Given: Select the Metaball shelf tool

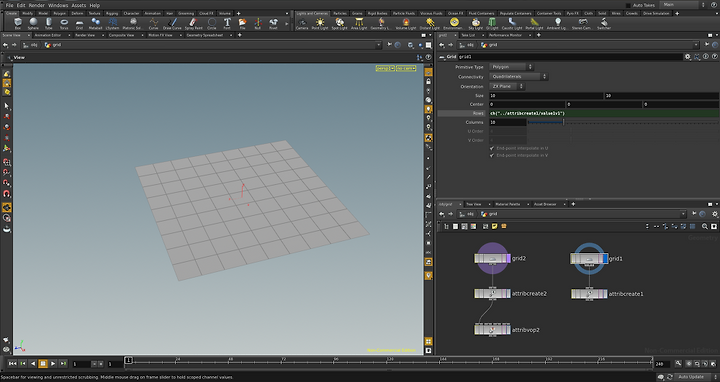Looking at the screenshot, I should coord(95,23).
